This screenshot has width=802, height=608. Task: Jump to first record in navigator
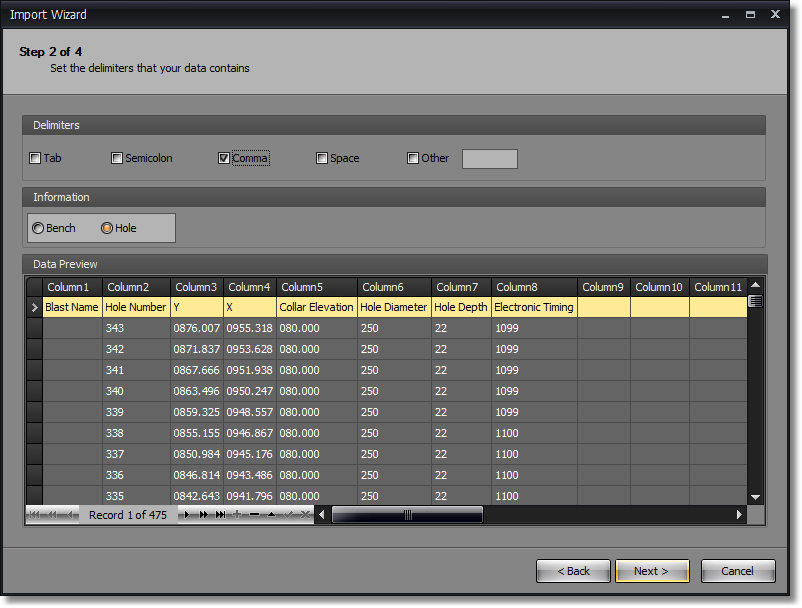35,515
